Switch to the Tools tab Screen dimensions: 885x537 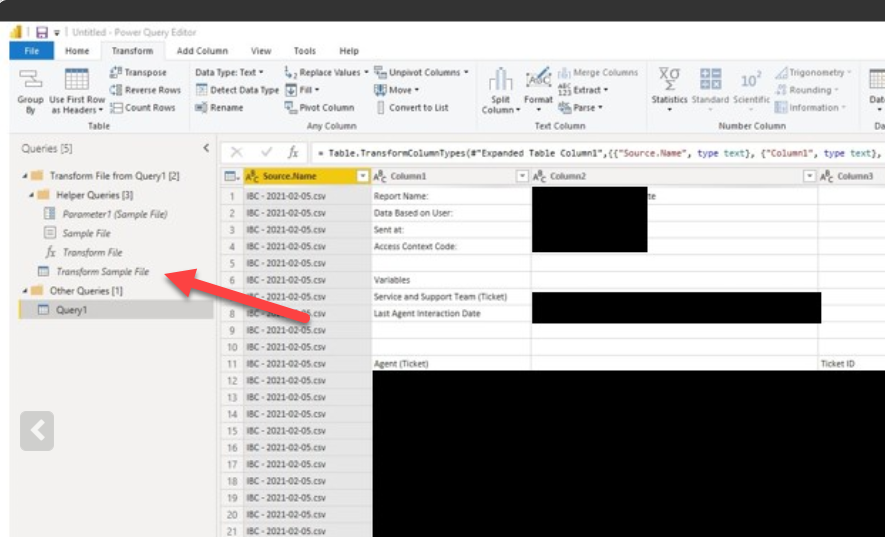click(x=305, y=51)
